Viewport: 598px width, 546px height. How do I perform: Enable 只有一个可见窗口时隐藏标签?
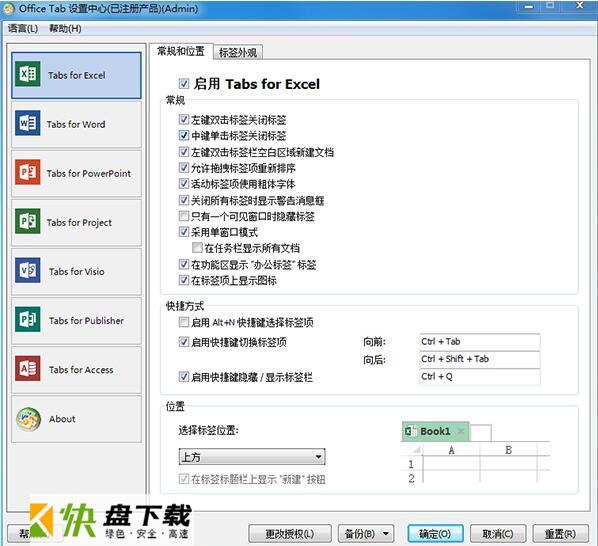tap(183, 216)
